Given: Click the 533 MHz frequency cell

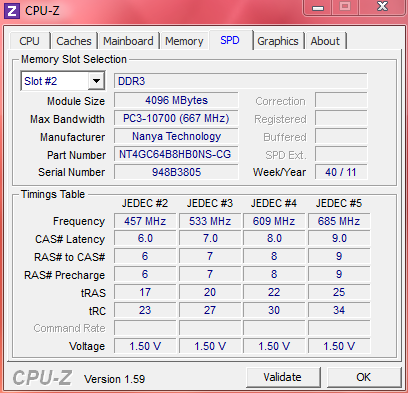Looking at the screenshot, I should [210, 221].
